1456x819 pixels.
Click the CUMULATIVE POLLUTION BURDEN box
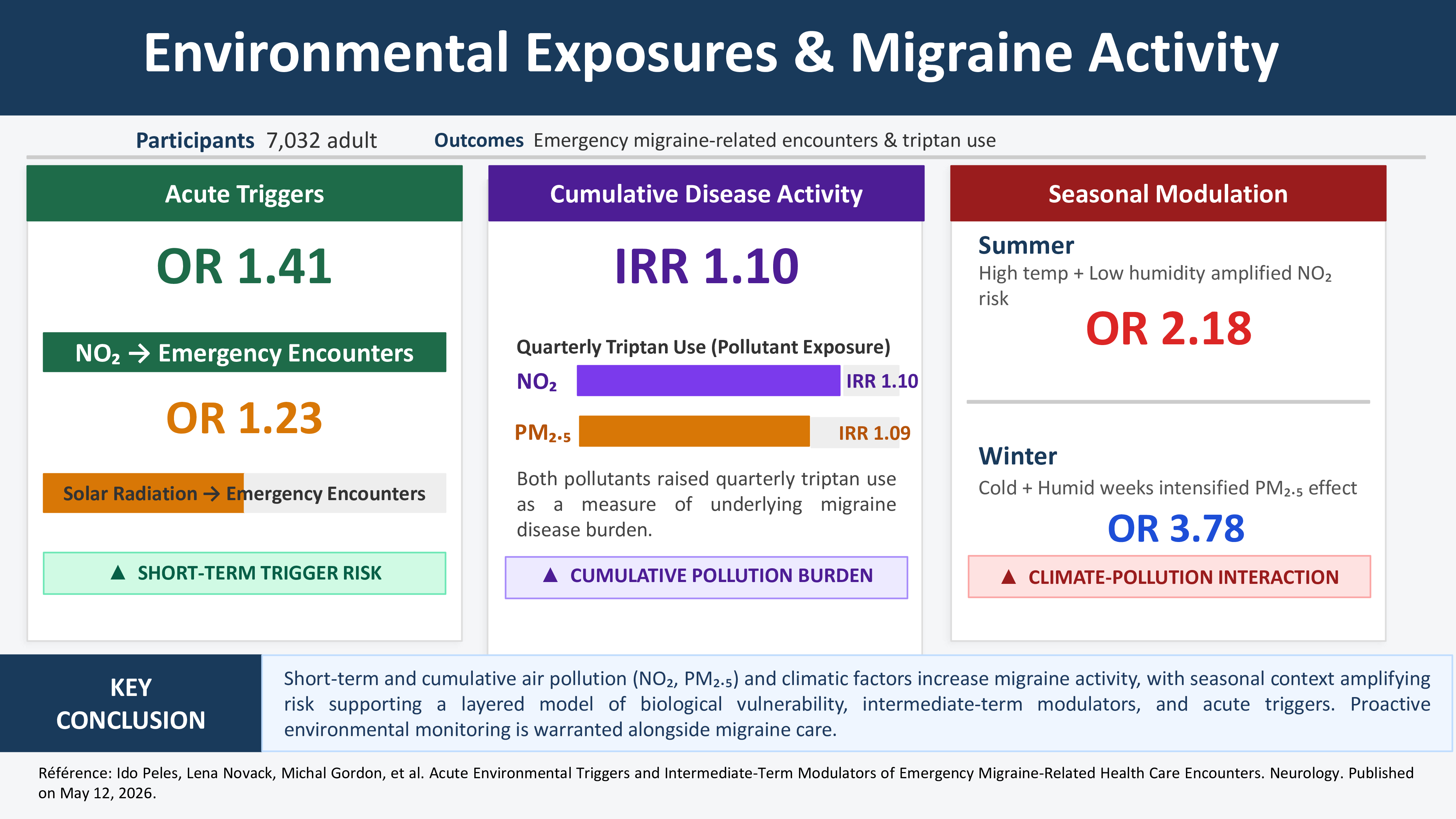click(x=706, y=577)
